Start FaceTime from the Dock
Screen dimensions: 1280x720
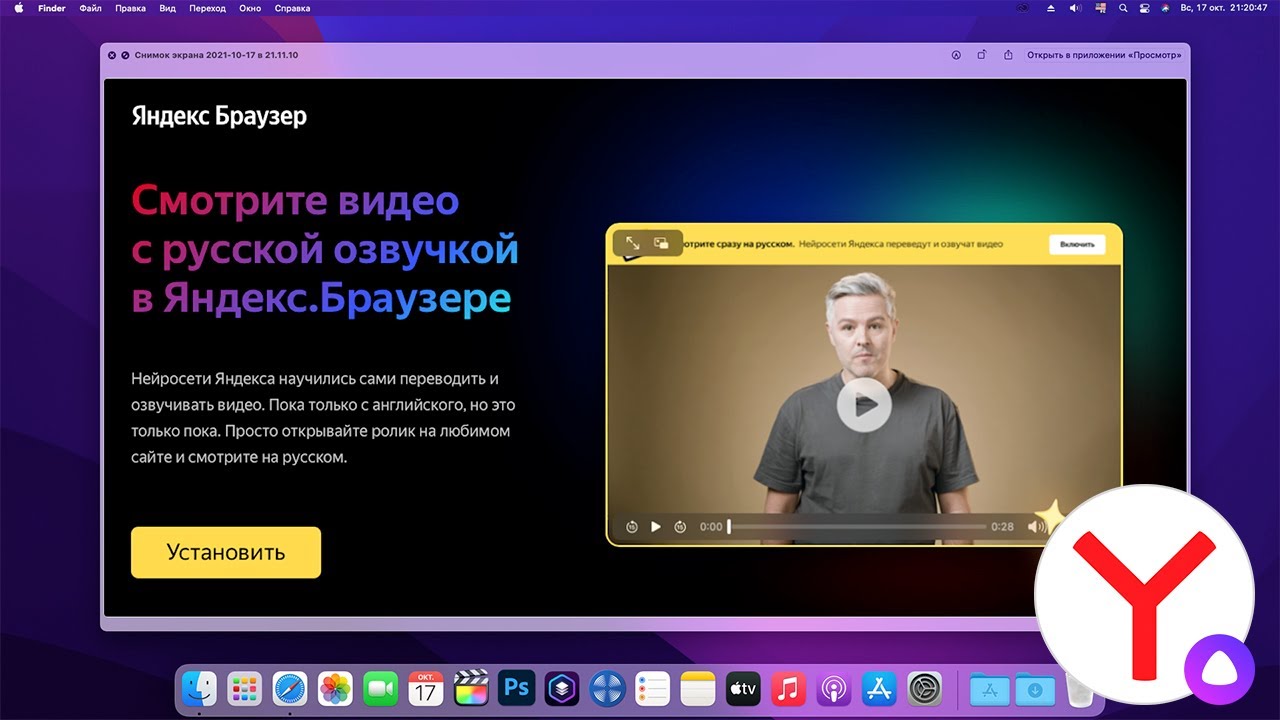380,689
